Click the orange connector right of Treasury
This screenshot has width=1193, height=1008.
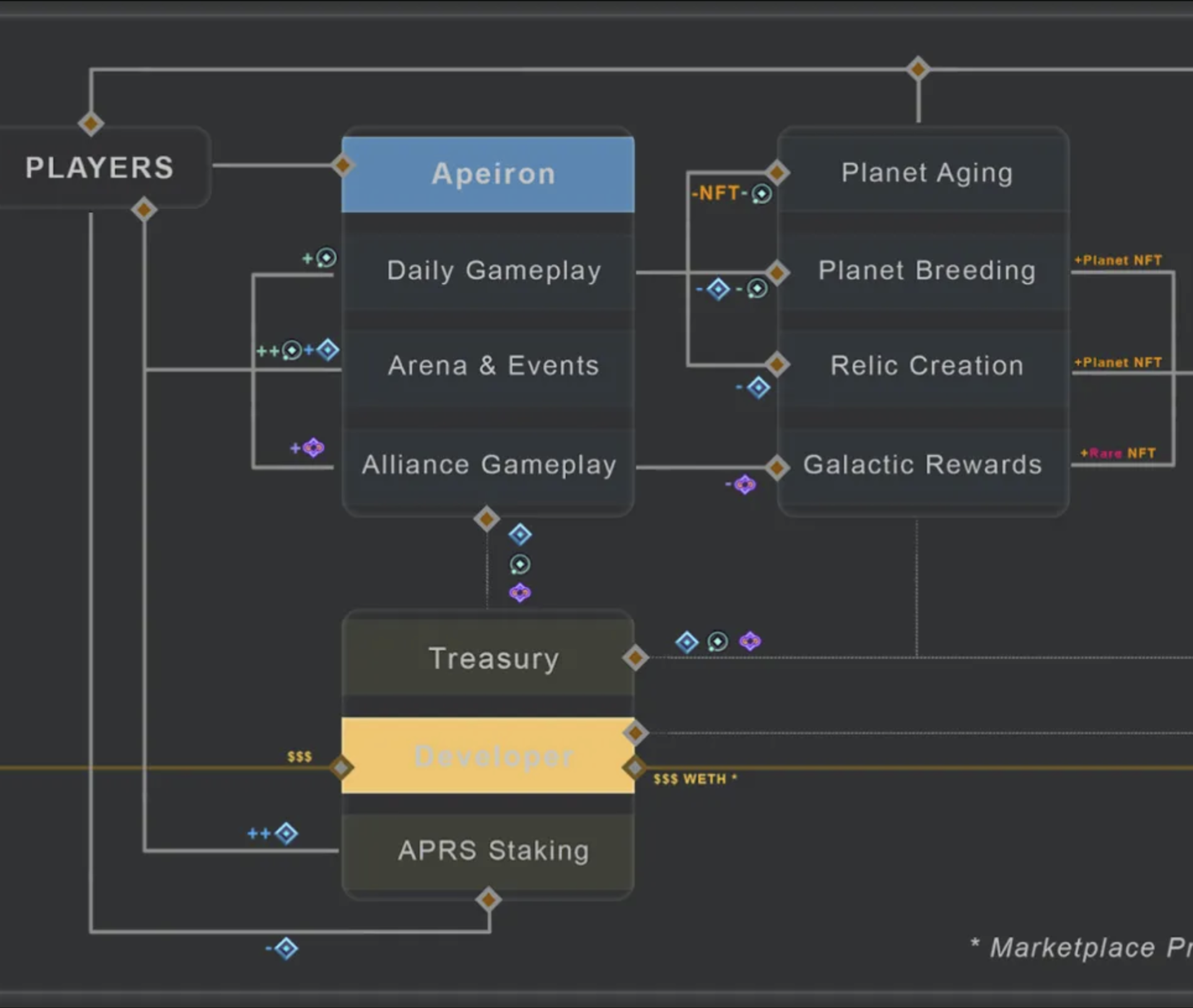(636, 658)
